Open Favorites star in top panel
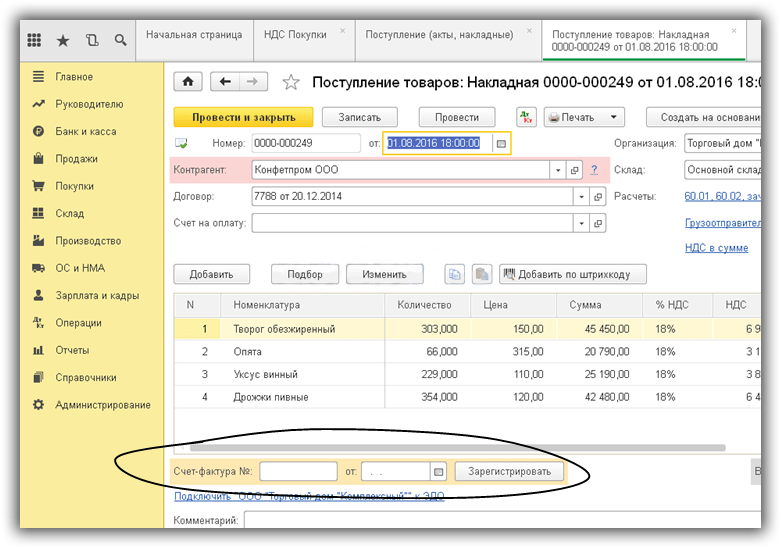Image resolution: width=781 pixels, height=548 pixels. (x=63, y=40)
